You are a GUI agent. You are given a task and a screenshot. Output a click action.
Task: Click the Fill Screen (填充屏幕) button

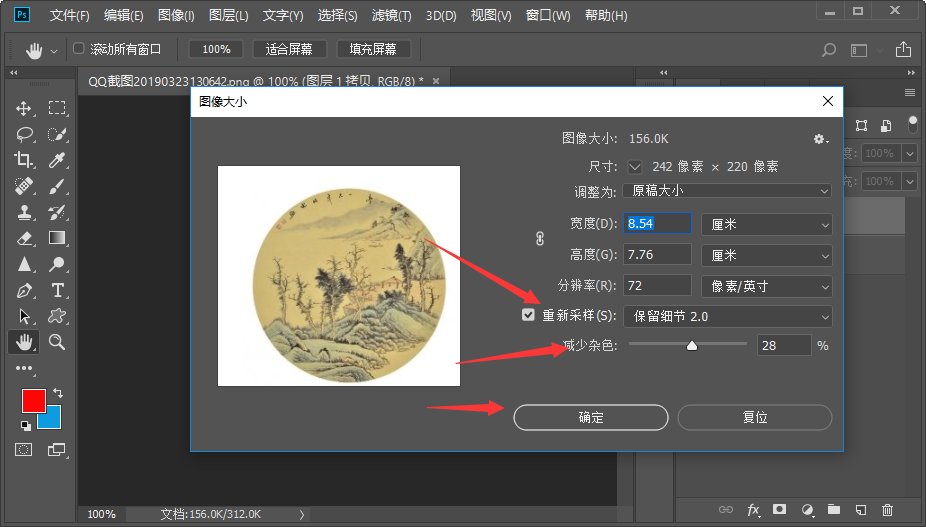point(373,49)
